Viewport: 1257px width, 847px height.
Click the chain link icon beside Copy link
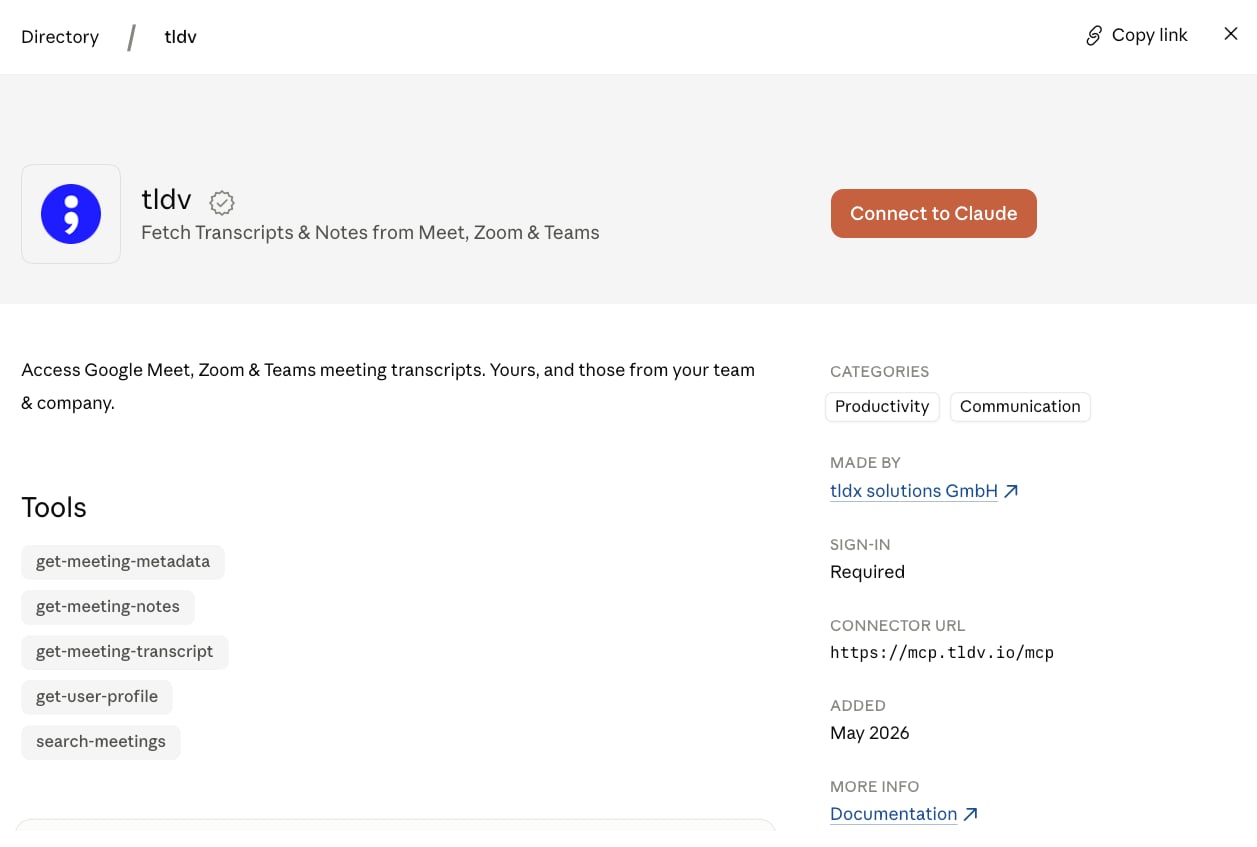coord(1094,36)
